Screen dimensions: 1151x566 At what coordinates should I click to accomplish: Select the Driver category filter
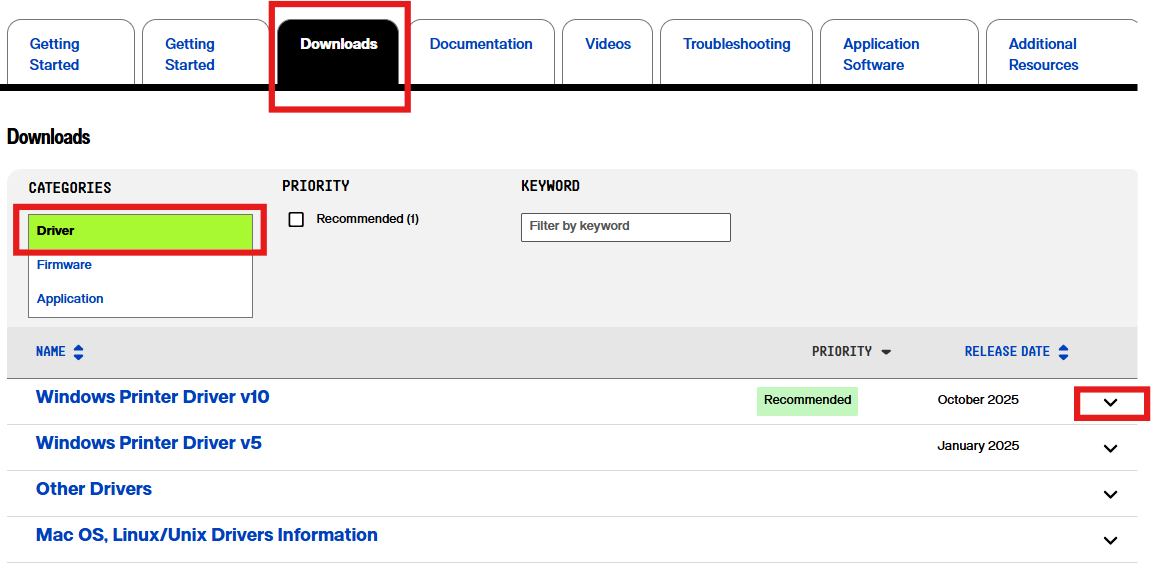(140, 231)
